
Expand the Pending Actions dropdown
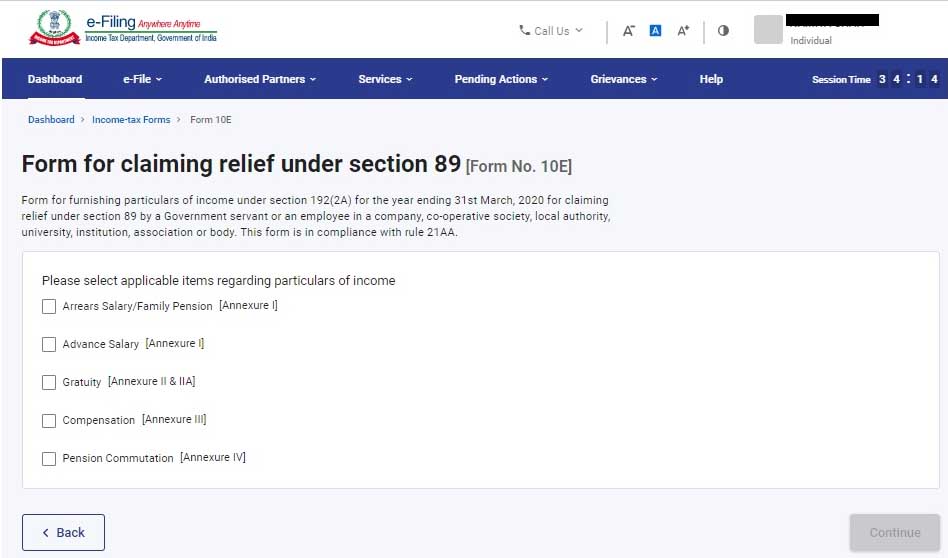[x=501, y=79]
